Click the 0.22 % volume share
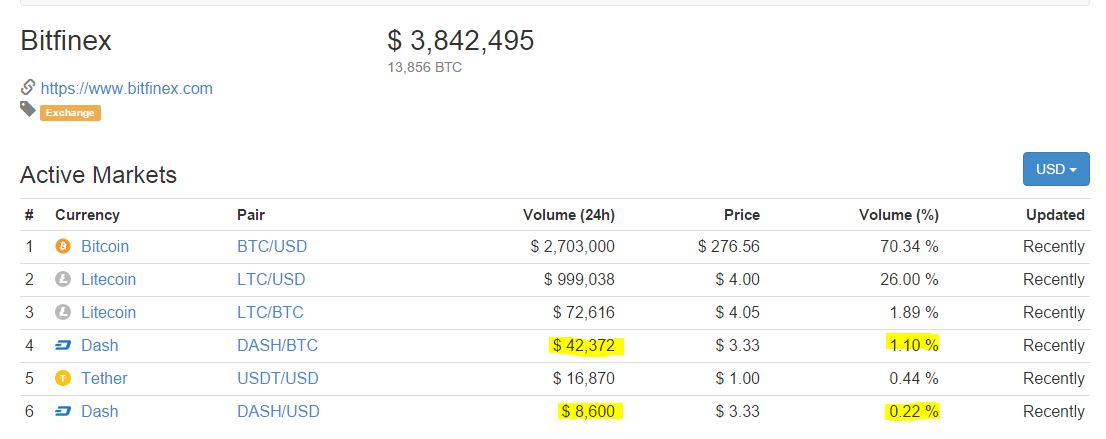 pos(913,411)
